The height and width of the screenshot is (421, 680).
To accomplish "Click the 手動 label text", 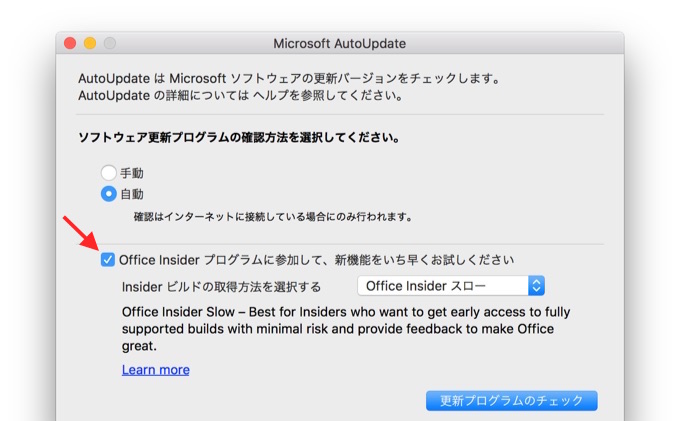I will click(x=132, y=172).
